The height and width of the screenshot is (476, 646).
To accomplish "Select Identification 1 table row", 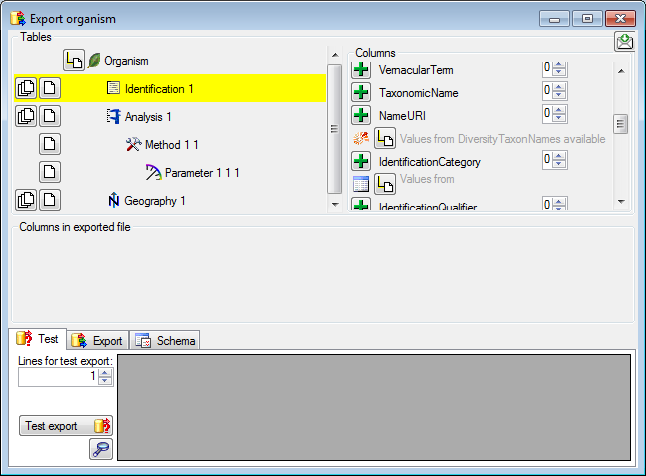I will (170, 88).
